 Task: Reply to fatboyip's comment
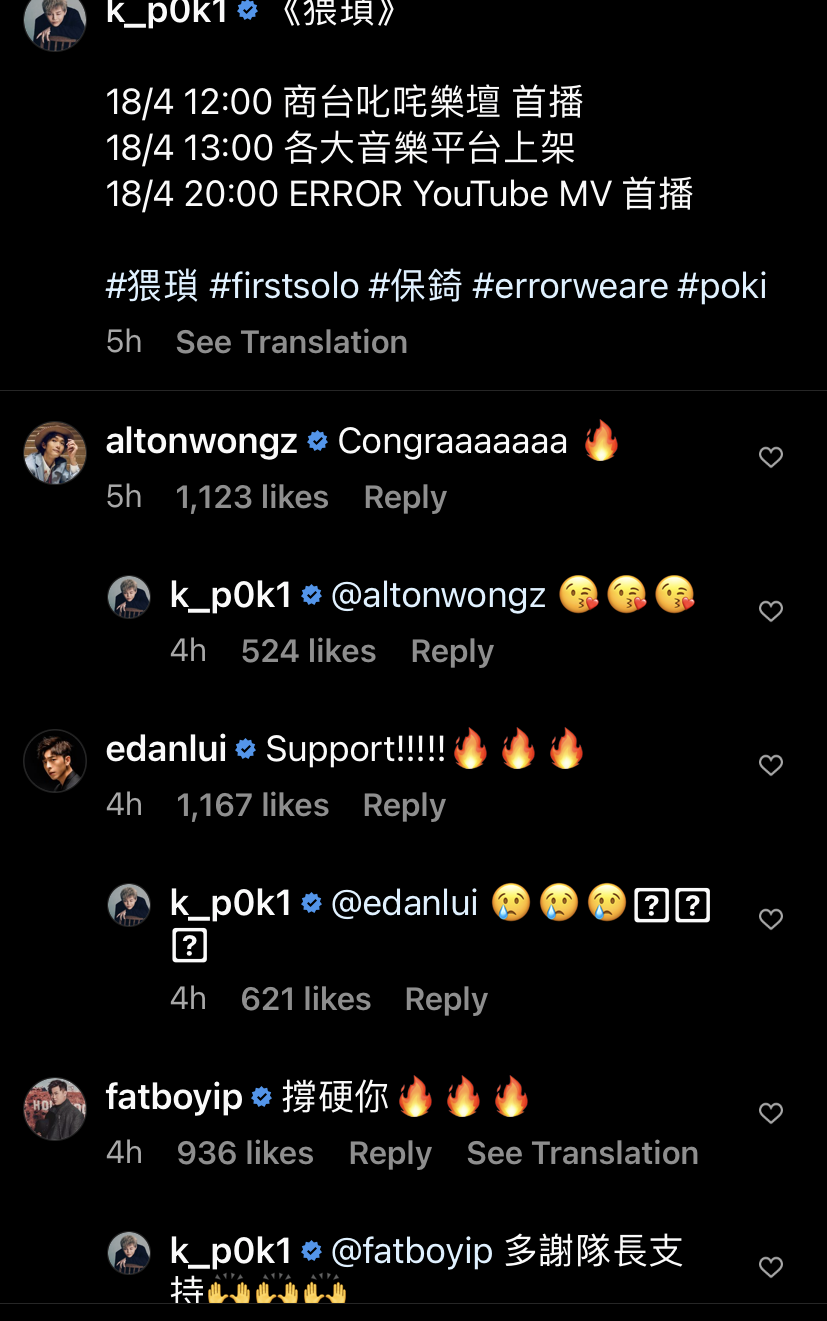(390, 1153)
